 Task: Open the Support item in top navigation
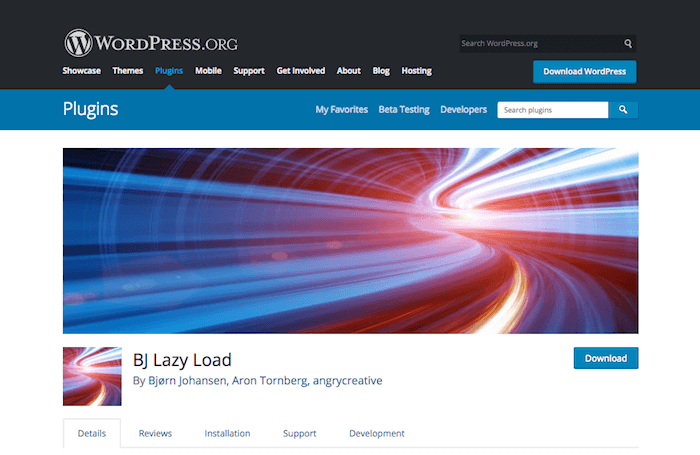pos(249,71)
